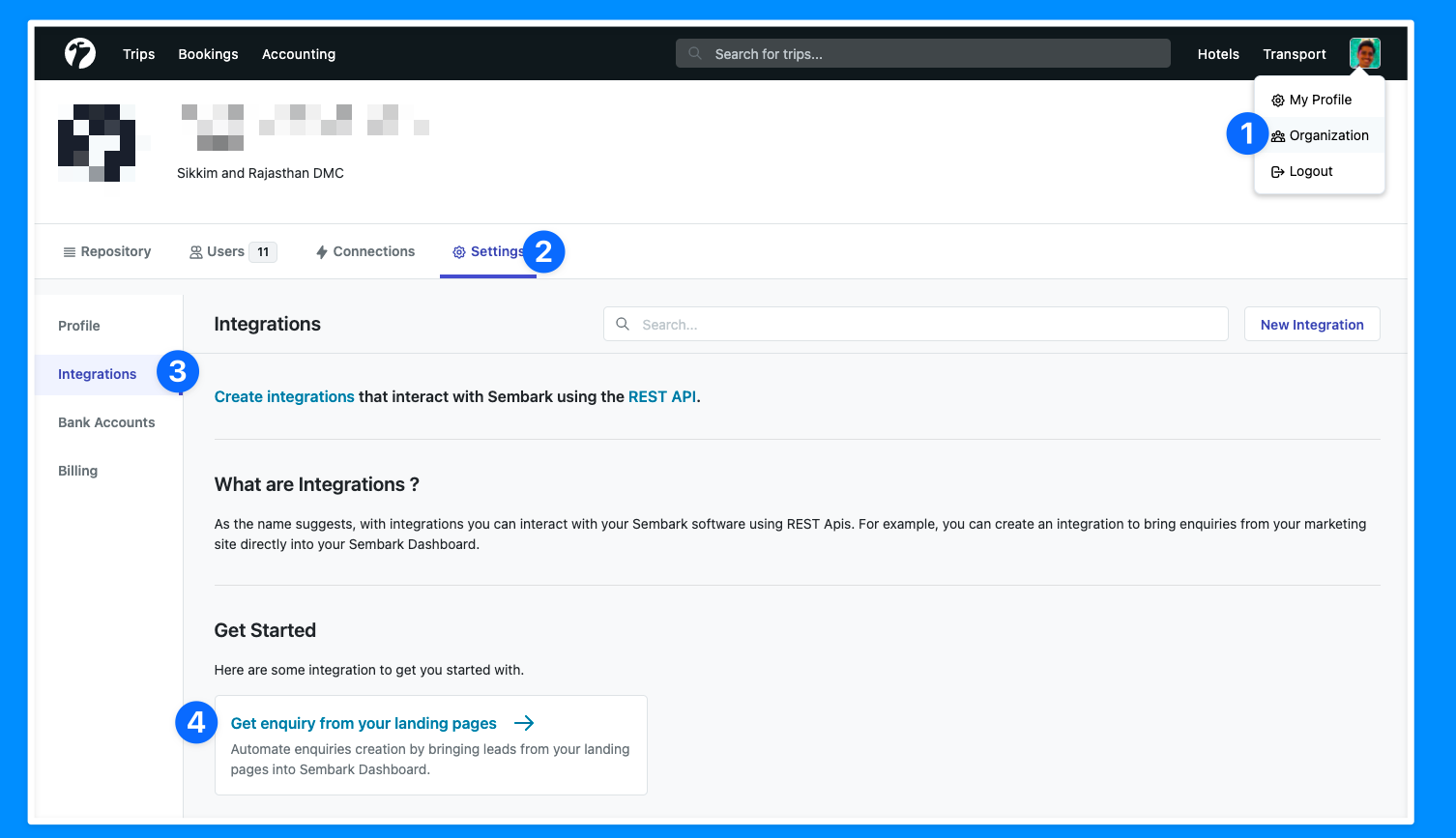Click the magnifier icon in the trips search bar
Screen dimensions: 1456x838
(694, 53)
